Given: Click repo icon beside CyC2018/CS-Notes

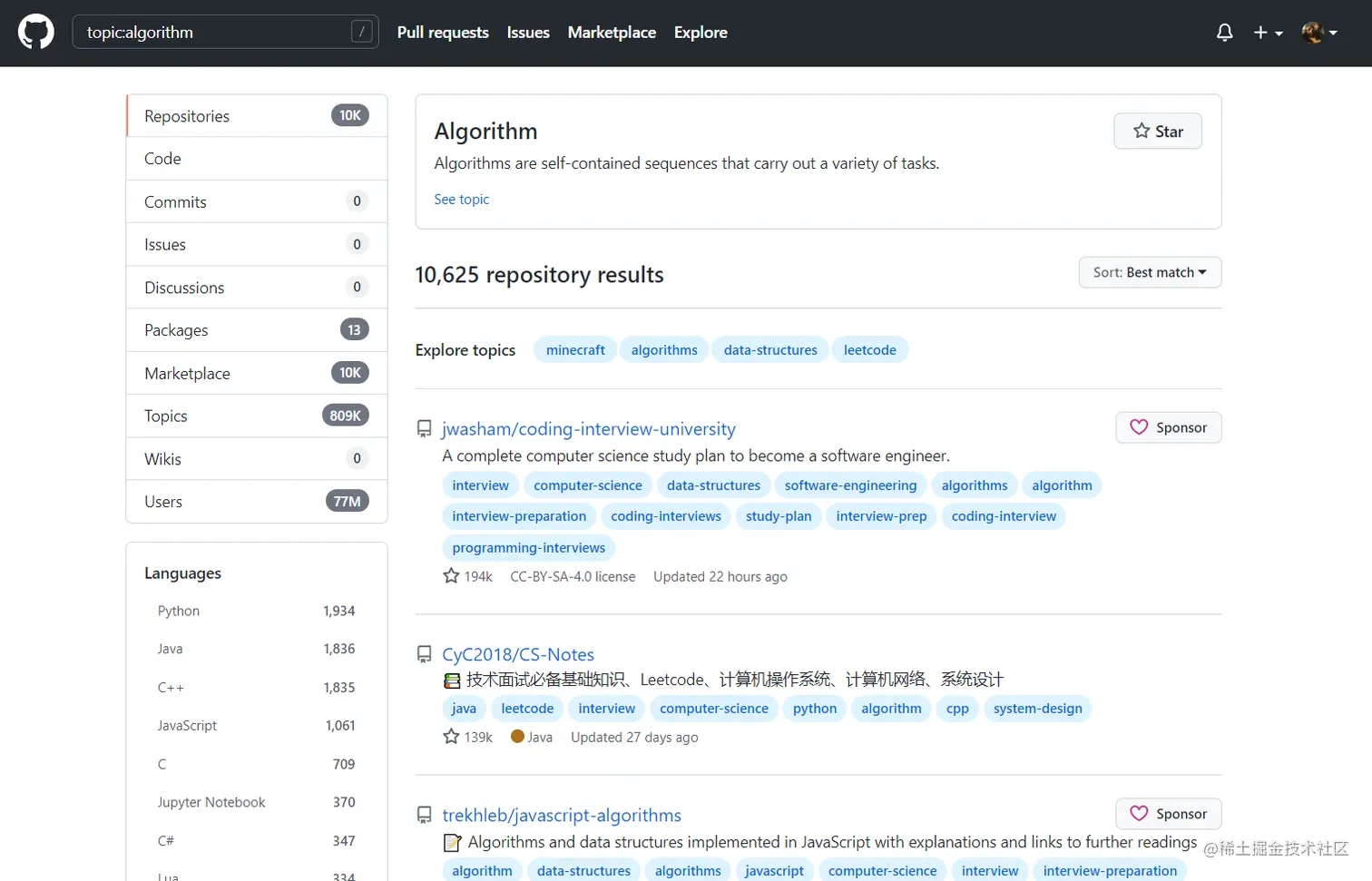Looking at the screenshot, I should click(x=424, y=654).
